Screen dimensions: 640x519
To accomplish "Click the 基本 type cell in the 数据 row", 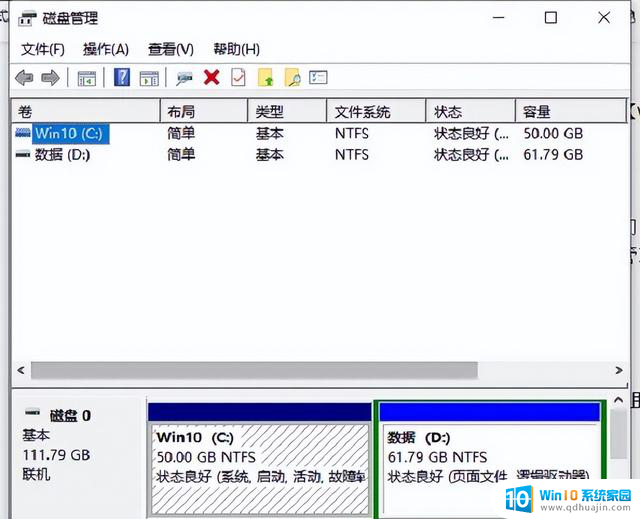I will click(x=269, y=155).
